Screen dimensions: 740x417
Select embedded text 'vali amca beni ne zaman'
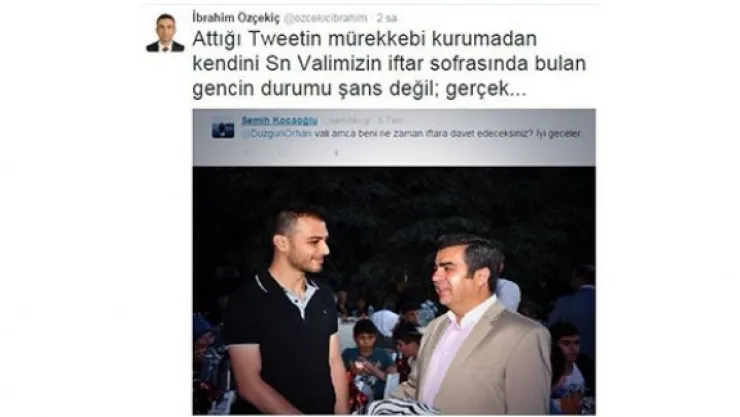(364, 133)
